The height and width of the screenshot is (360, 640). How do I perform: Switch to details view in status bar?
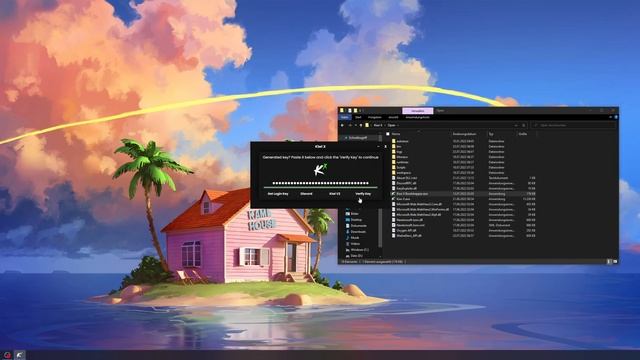[609, 261]
